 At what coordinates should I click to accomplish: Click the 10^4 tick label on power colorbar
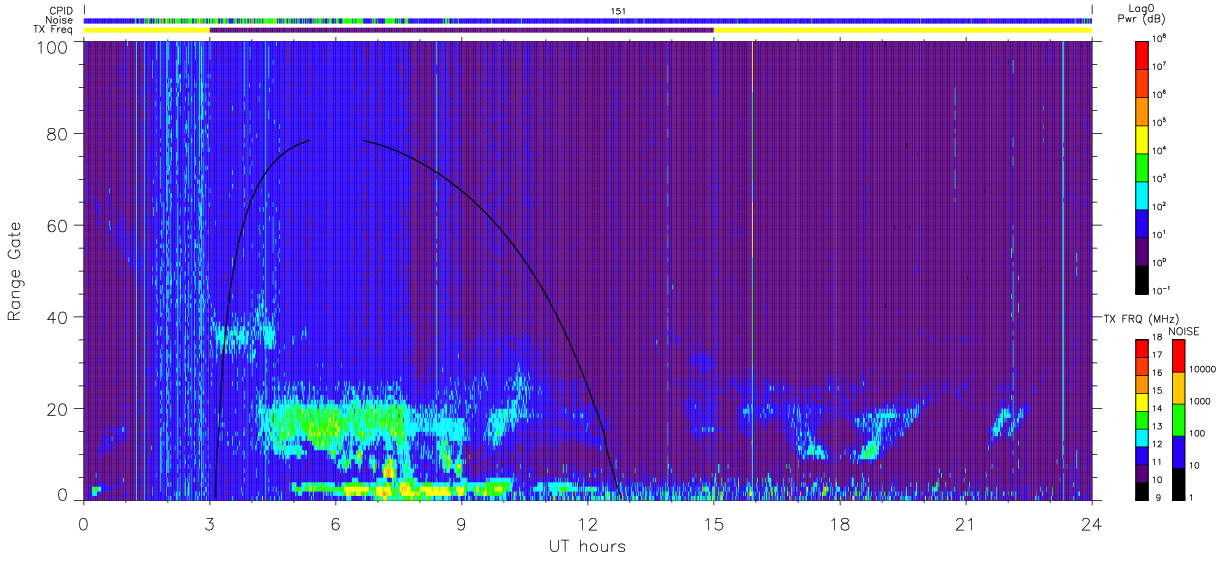[x=1161, y=149]
